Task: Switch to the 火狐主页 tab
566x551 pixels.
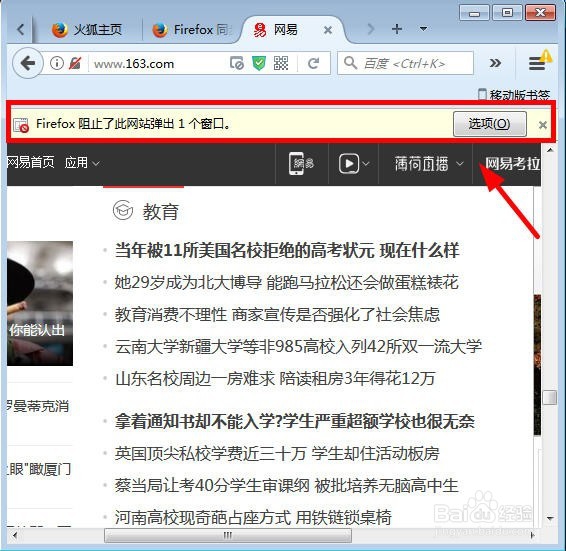Action: [x=87, y=30]
